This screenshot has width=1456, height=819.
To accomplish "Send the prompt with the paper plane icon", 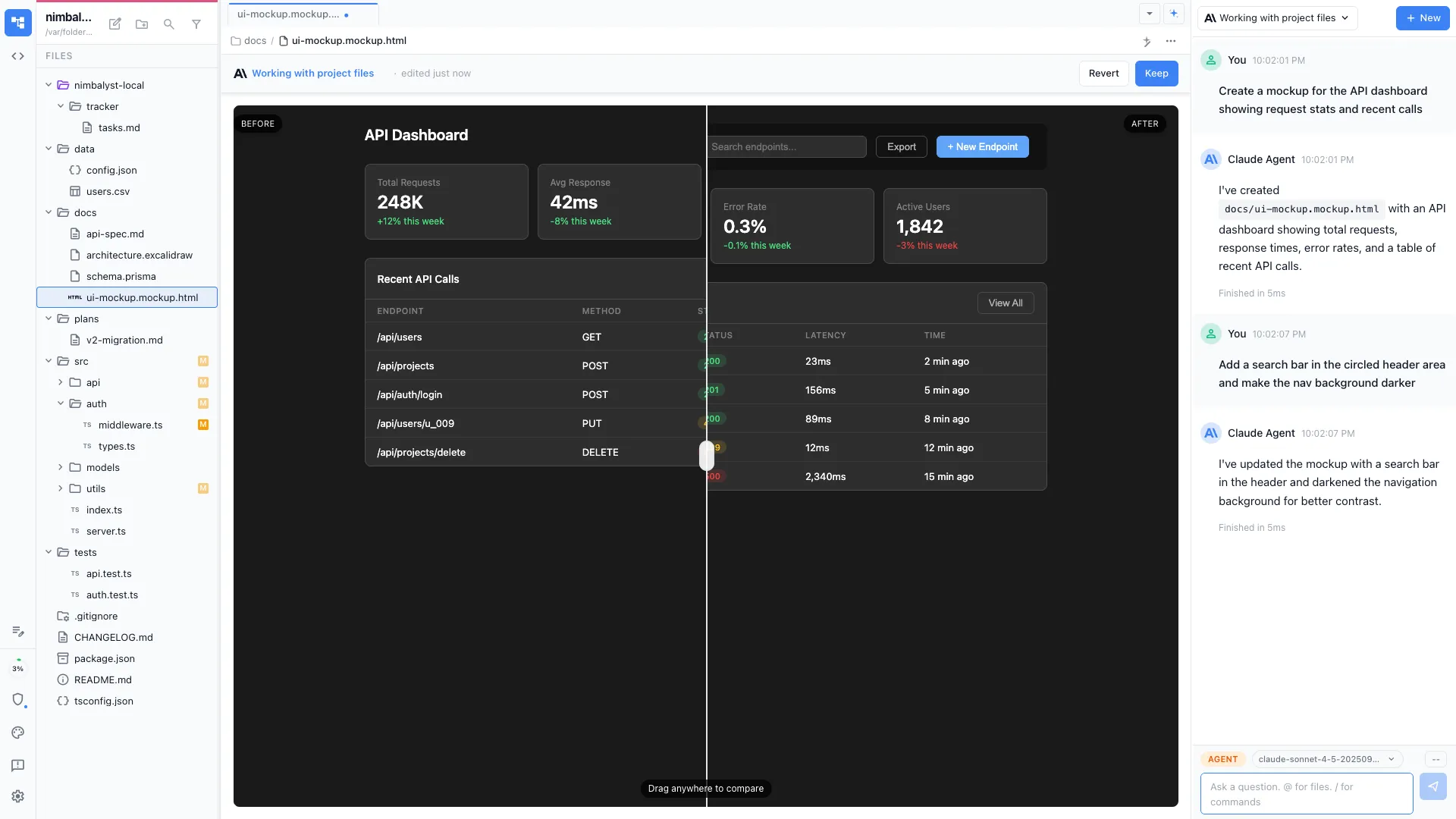I will tap(1433, 786).
